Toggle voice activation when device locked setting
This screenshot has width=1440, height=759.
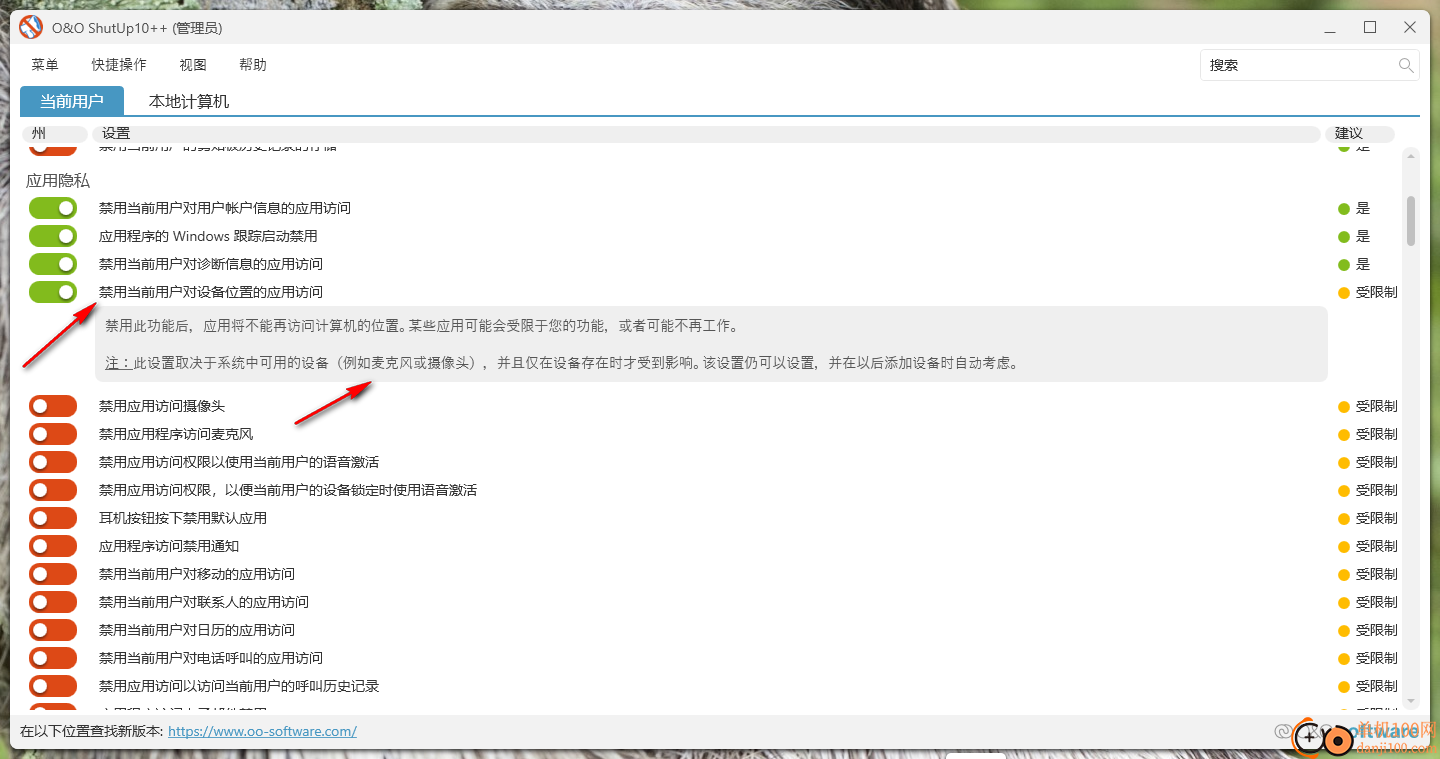53,490
